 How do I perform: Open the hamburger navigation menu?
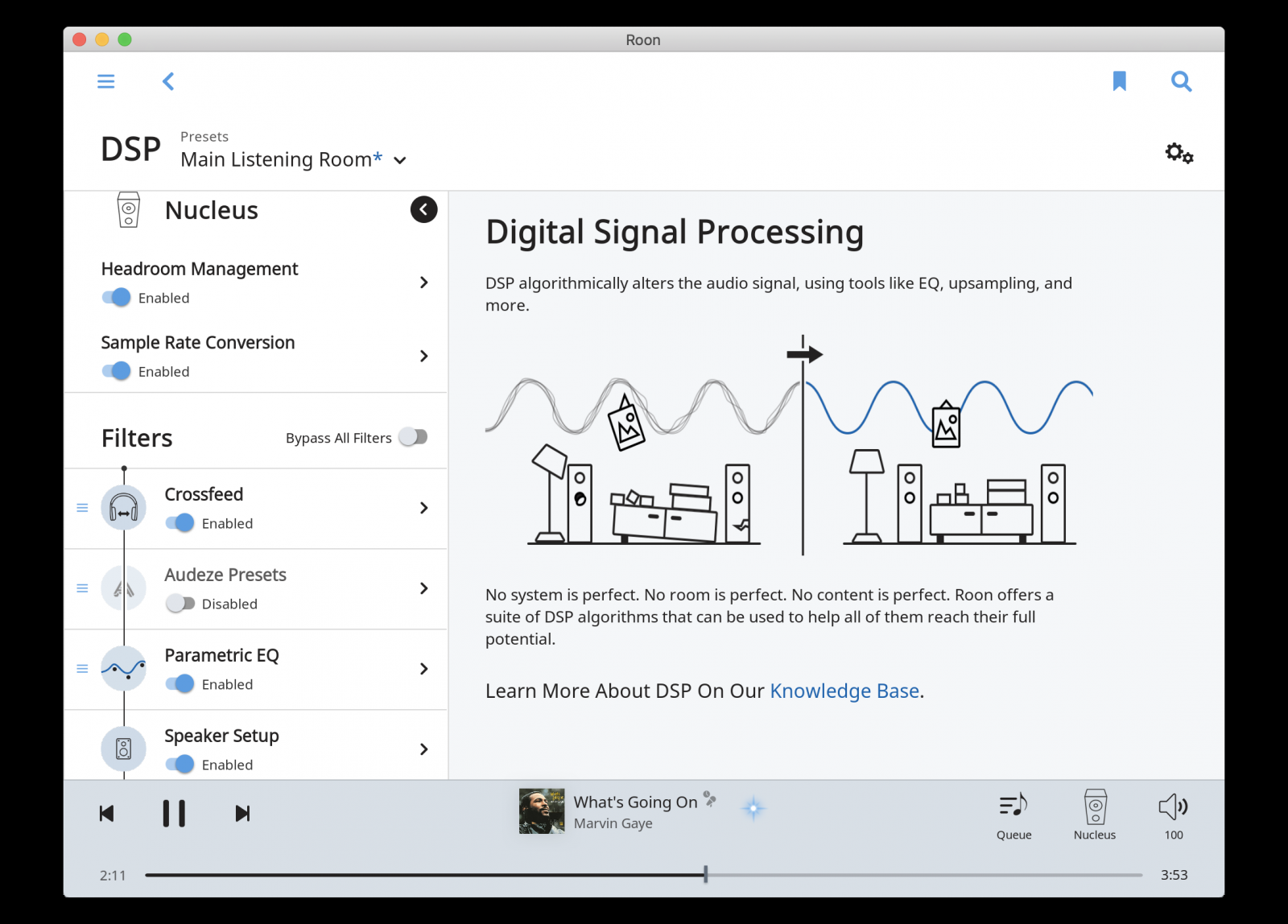tap(106, 81)
